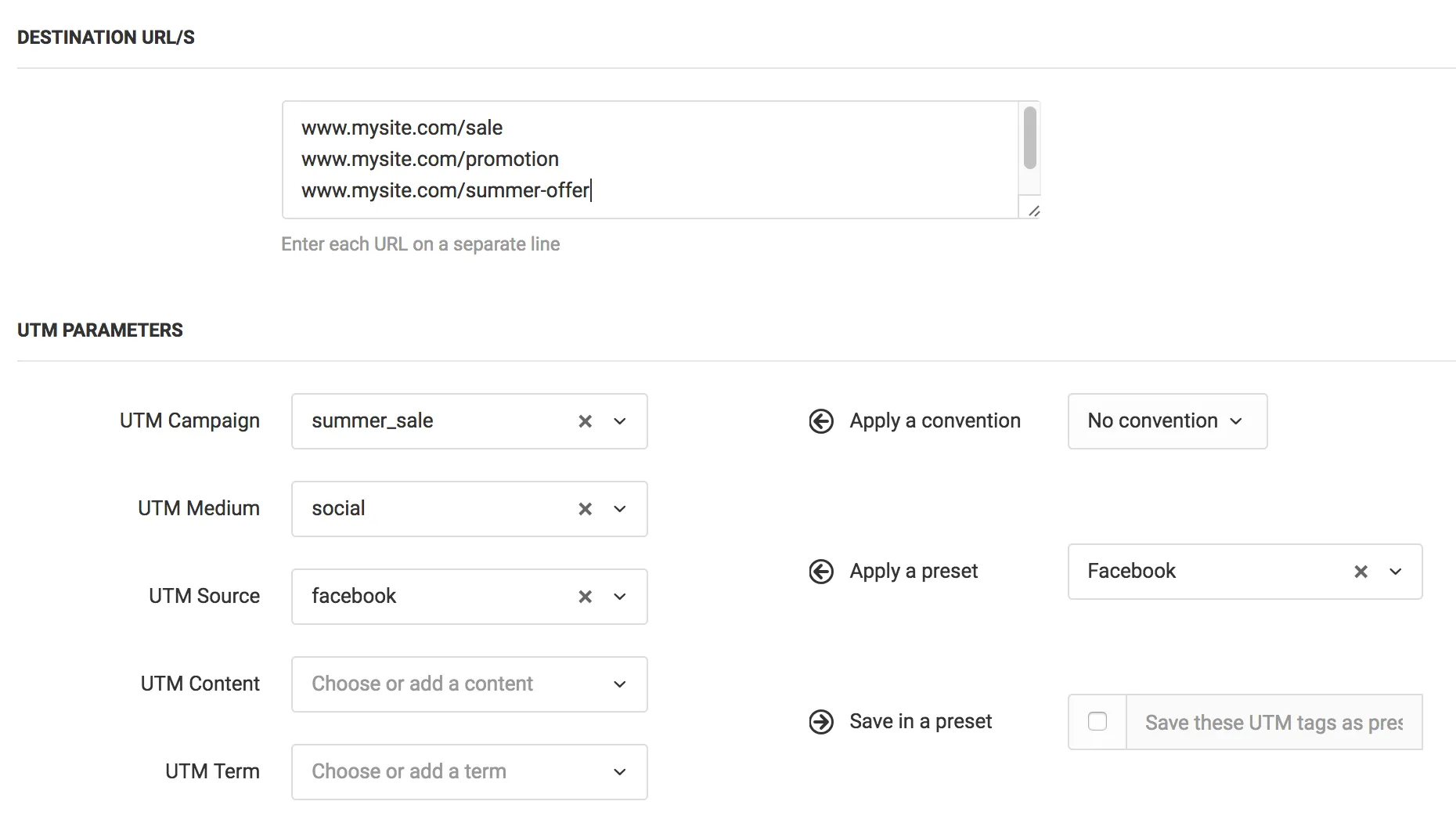Remove the selected Facebook preset

(x=1360, y=572)
